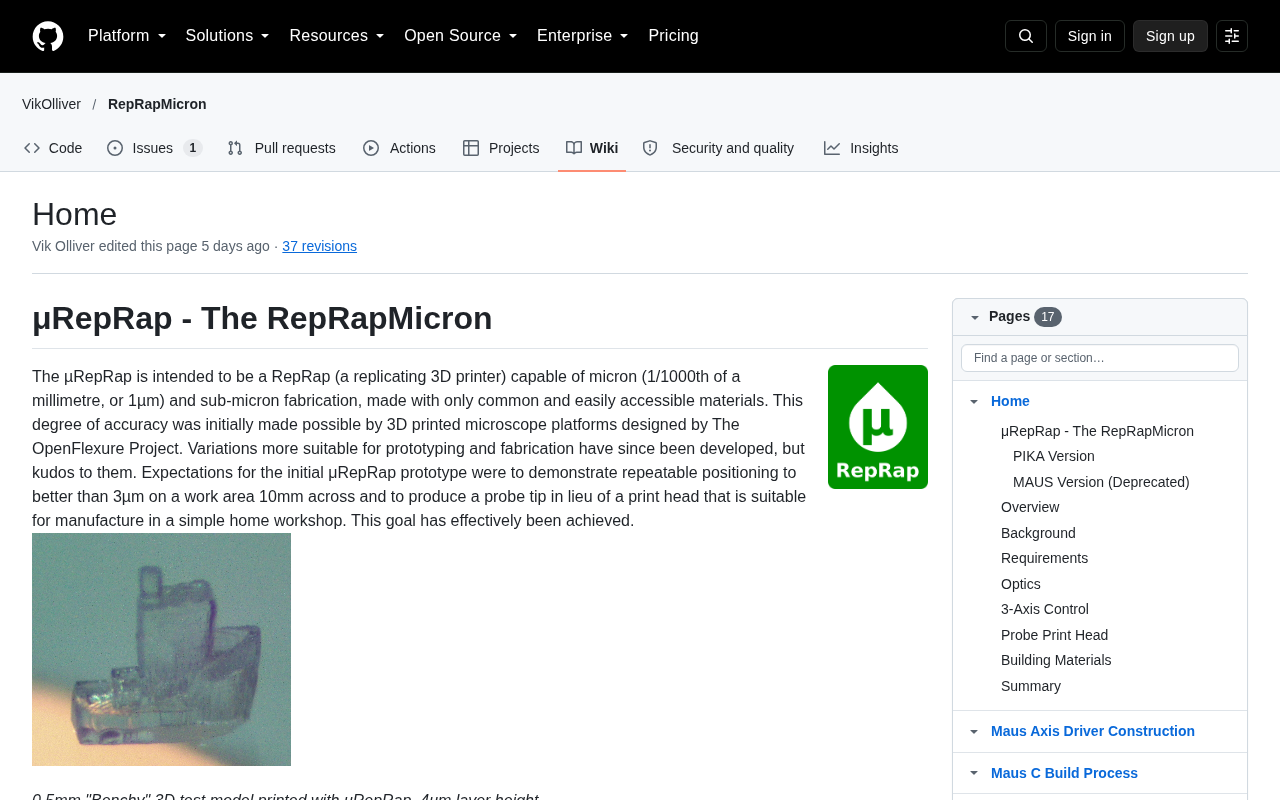The width and height of the screenshot is (1280, 800).
Task: Jump to the 3-Axis Control section
Action: (1045, 609)
